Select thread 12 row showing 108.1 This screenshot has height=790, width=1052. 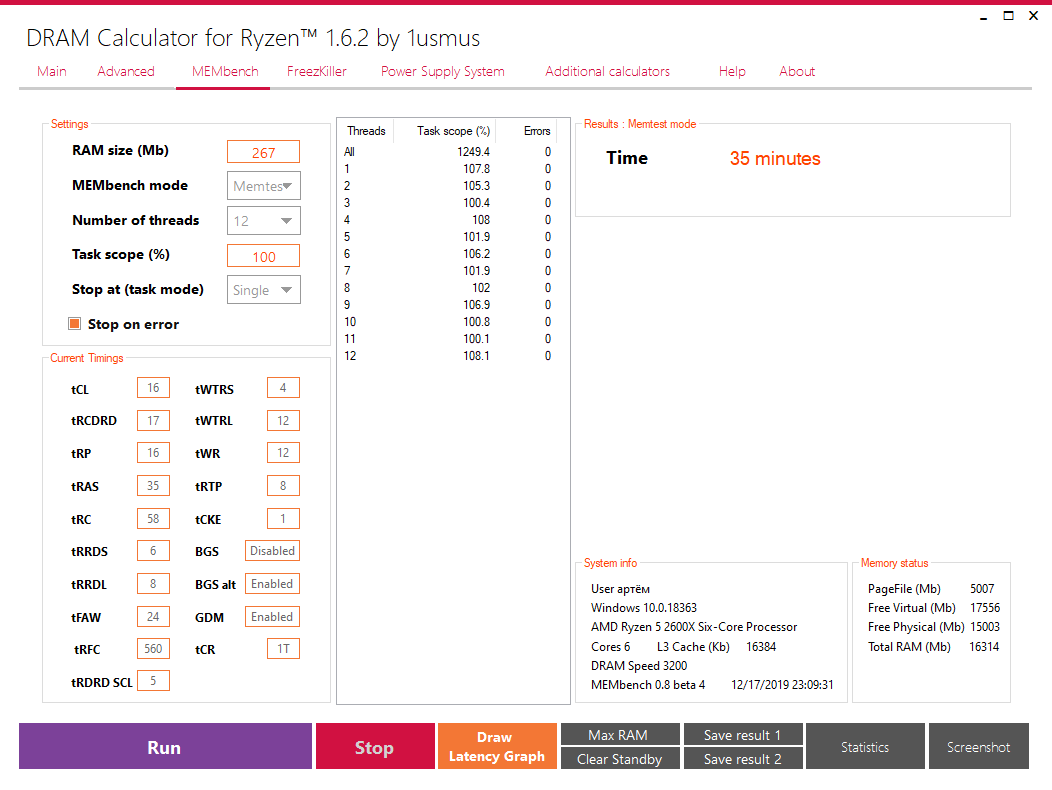point(449,356)
